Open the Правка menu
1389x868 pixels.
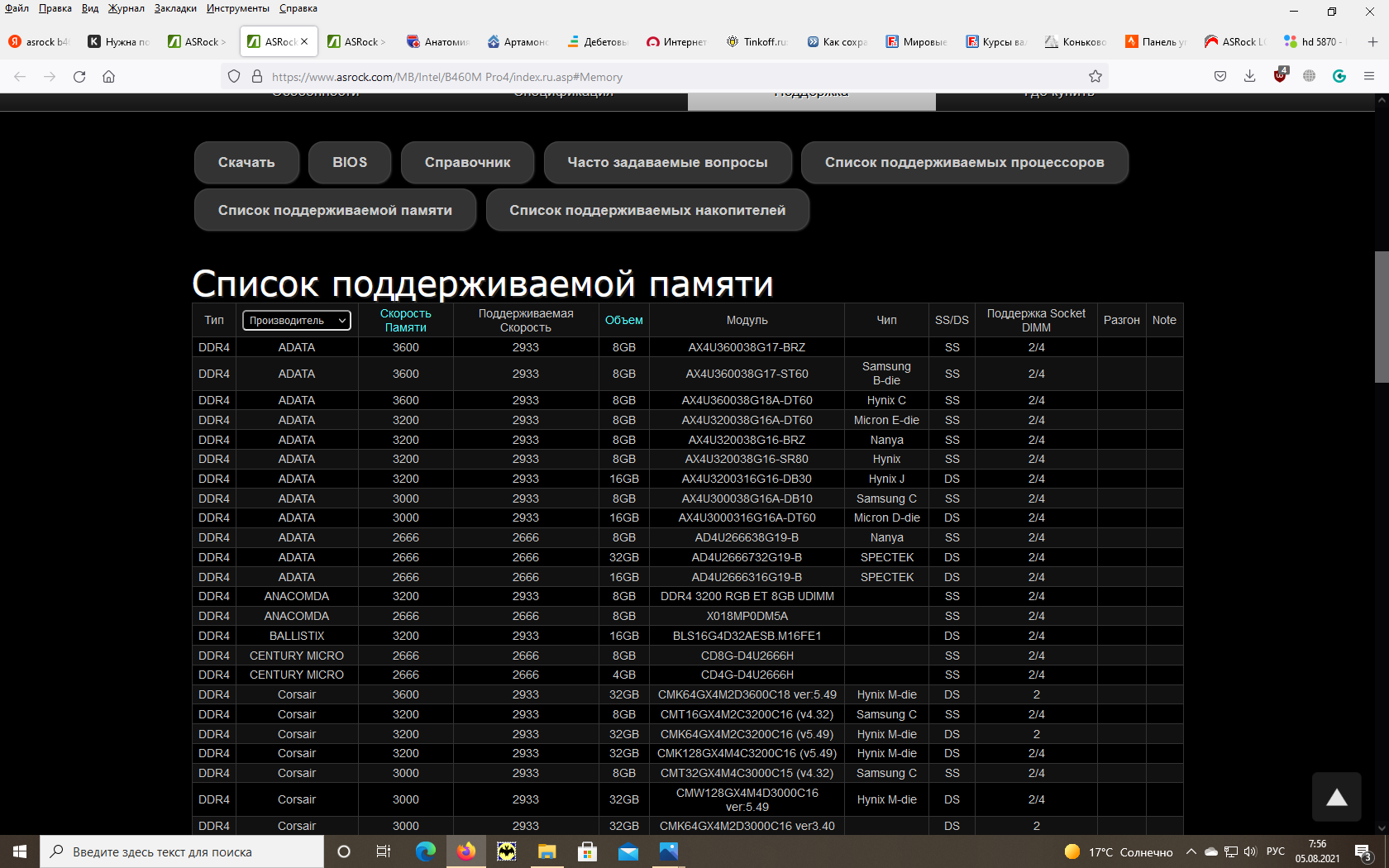tap(55, 8)
